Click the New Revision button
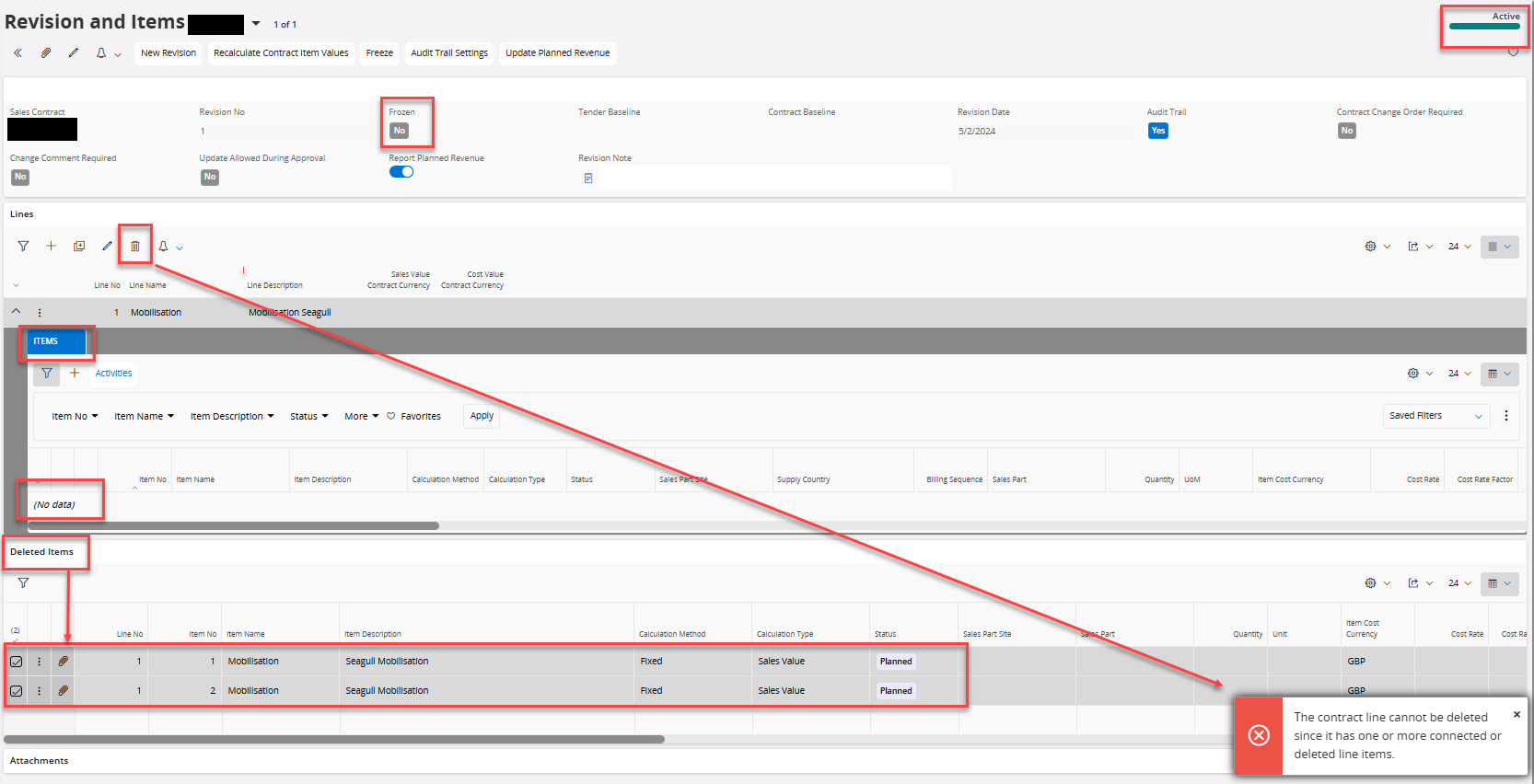This screenshot has height=784, width=1534. coord(169,53)
